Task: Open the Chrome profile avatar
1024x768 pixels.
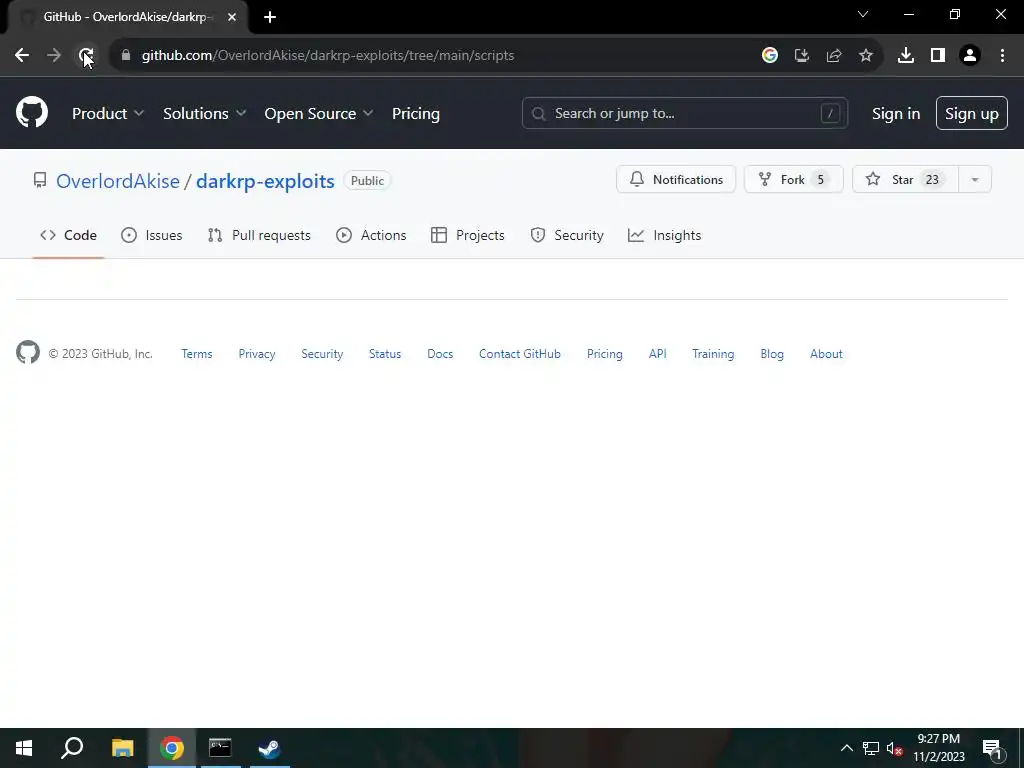Action: click(970, 56)
